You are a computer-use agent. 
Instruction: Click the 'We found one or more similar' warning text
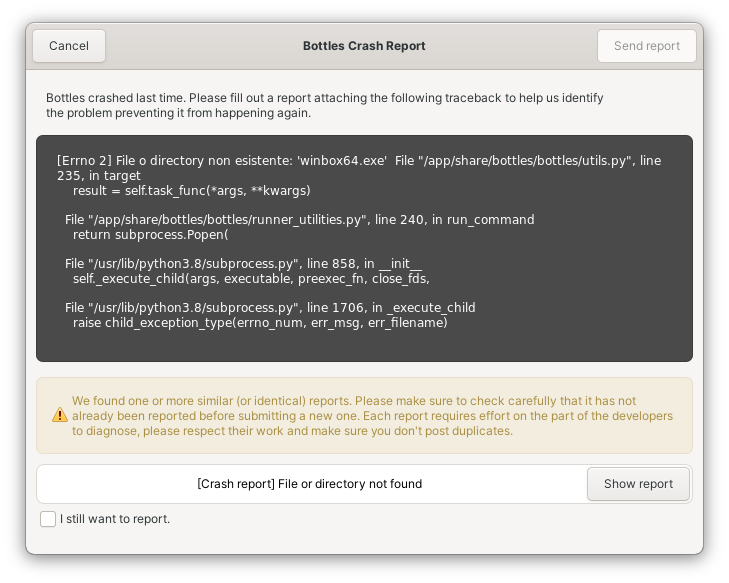click(x=372, y=416)
